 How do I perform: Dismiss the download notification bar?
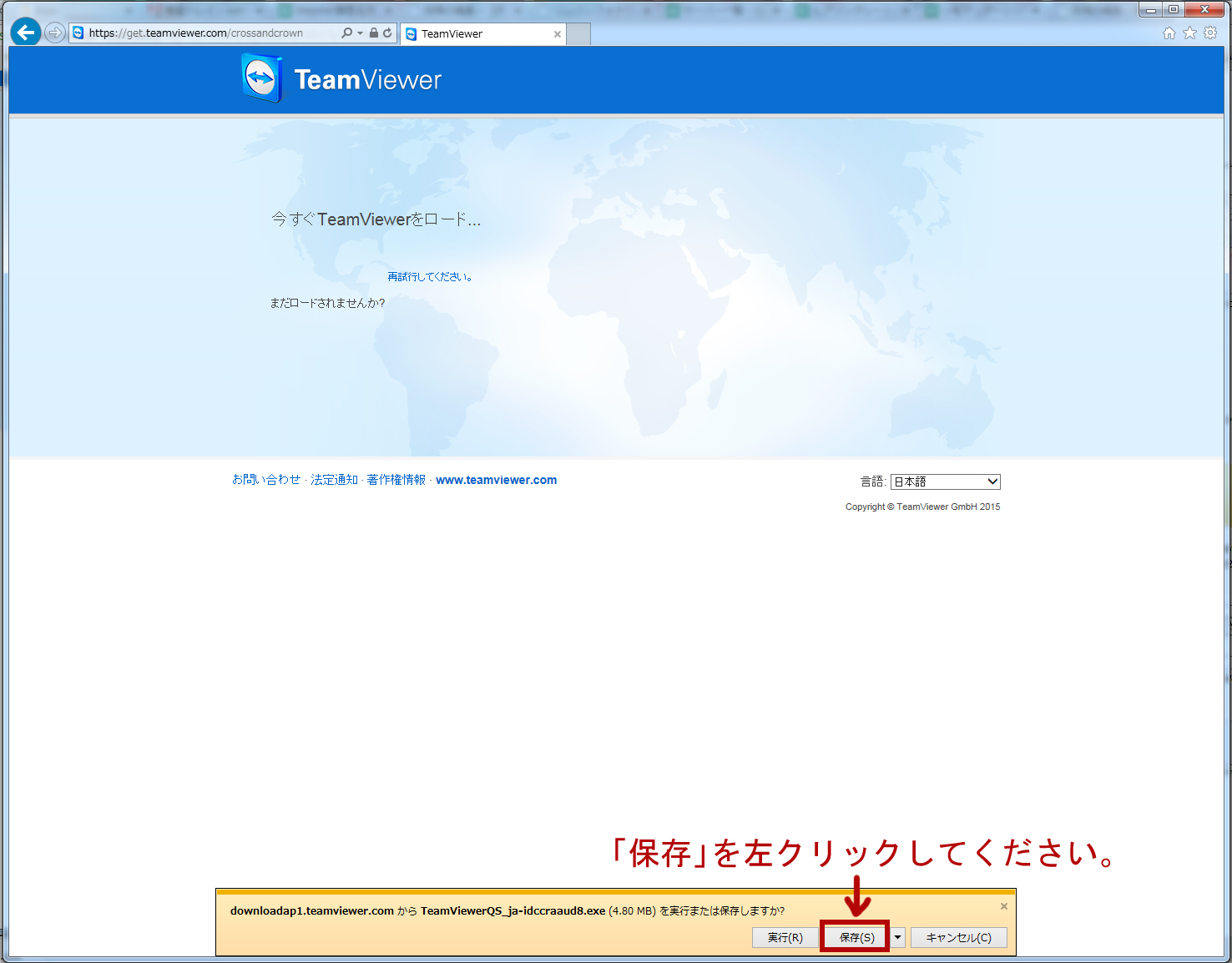coord(1004,906)
